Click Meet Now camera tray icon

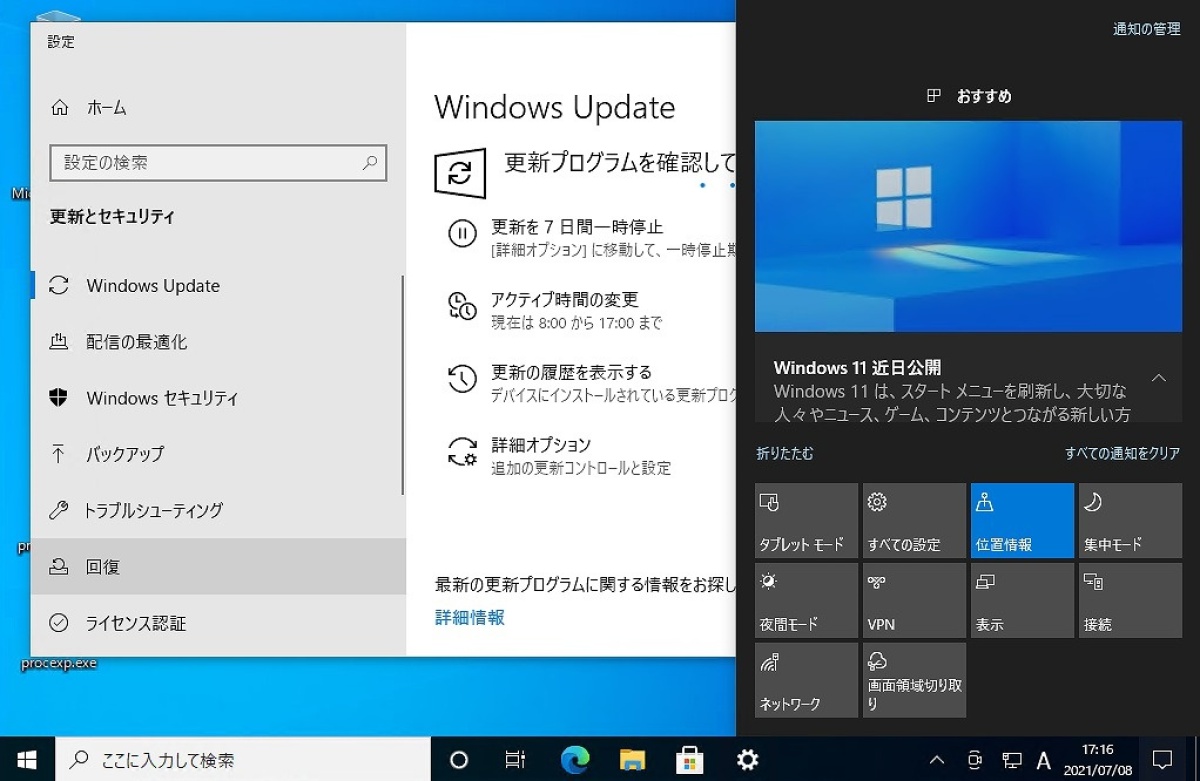[x=976, y=760]
